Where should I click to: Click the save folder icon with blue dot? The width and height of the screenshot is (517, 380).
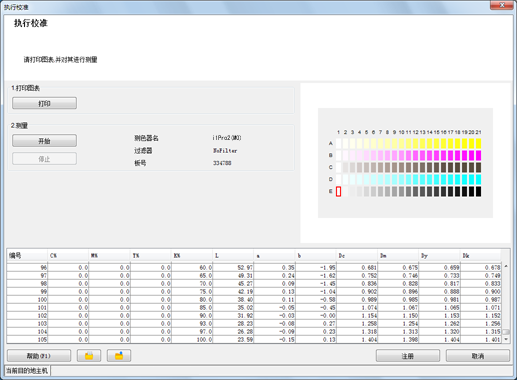119,356
